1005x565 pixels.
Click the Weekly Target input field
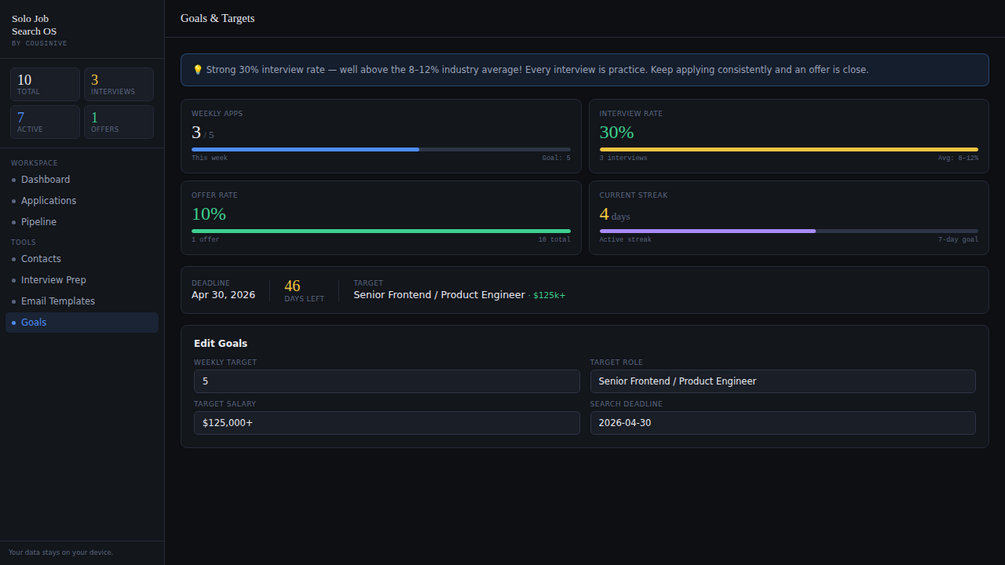(x=386, y=381)
